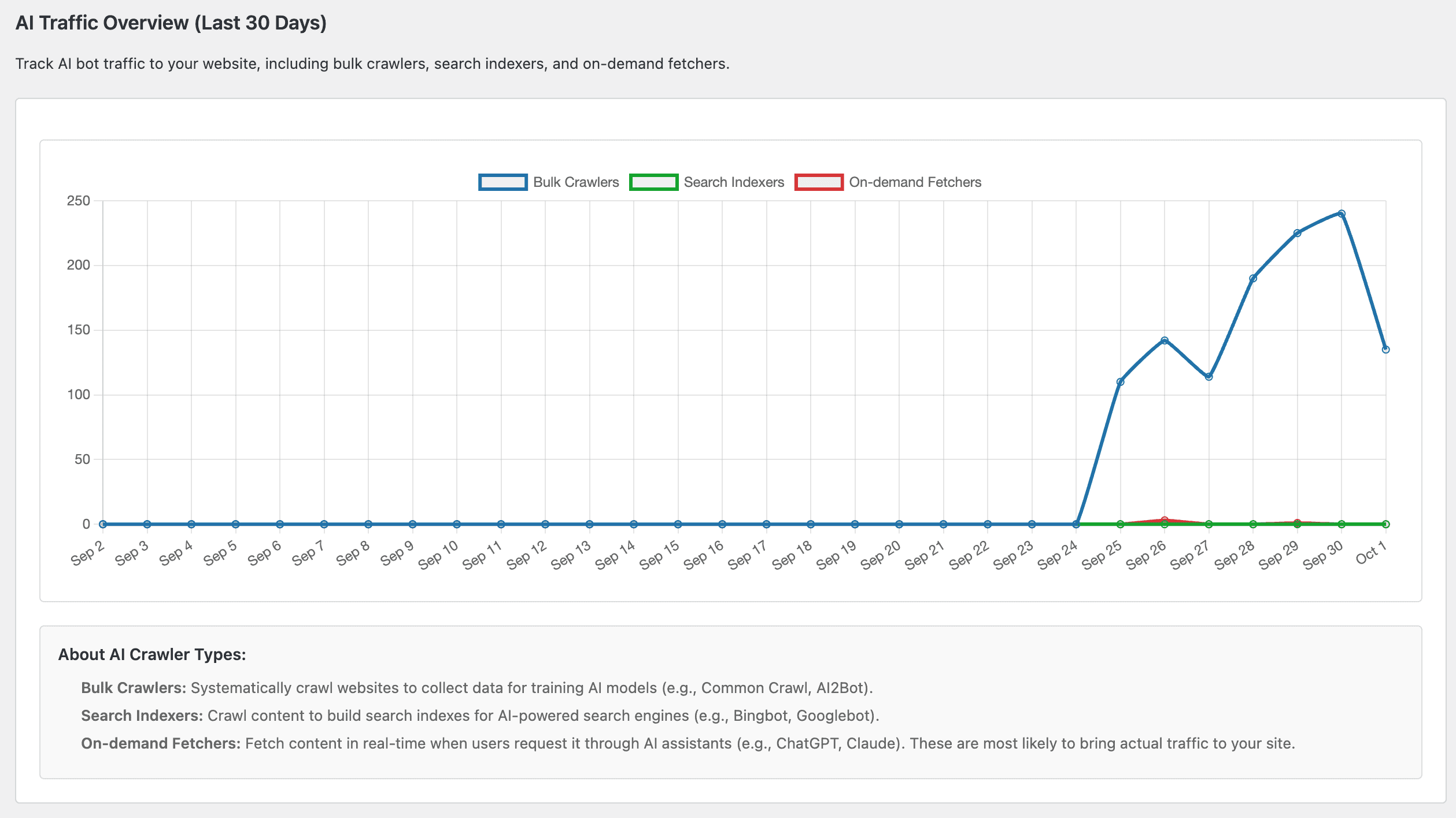Click the Sep 25 Bulk Crawlers data point
The height and width of the screenshot is (818, 1456).
tap(1120, 382)
